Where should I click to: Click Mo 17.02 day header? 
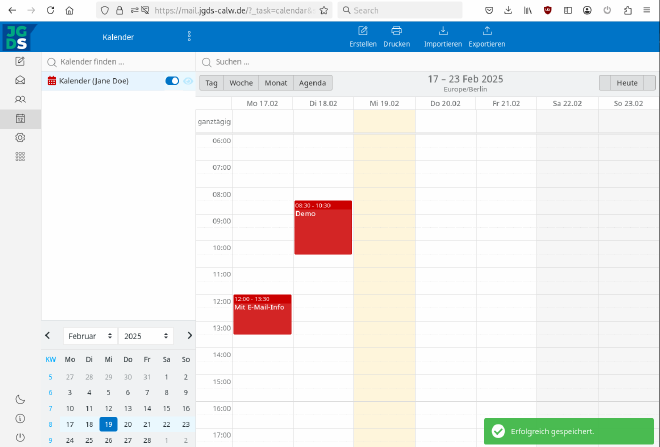click(x=262, y=103)
